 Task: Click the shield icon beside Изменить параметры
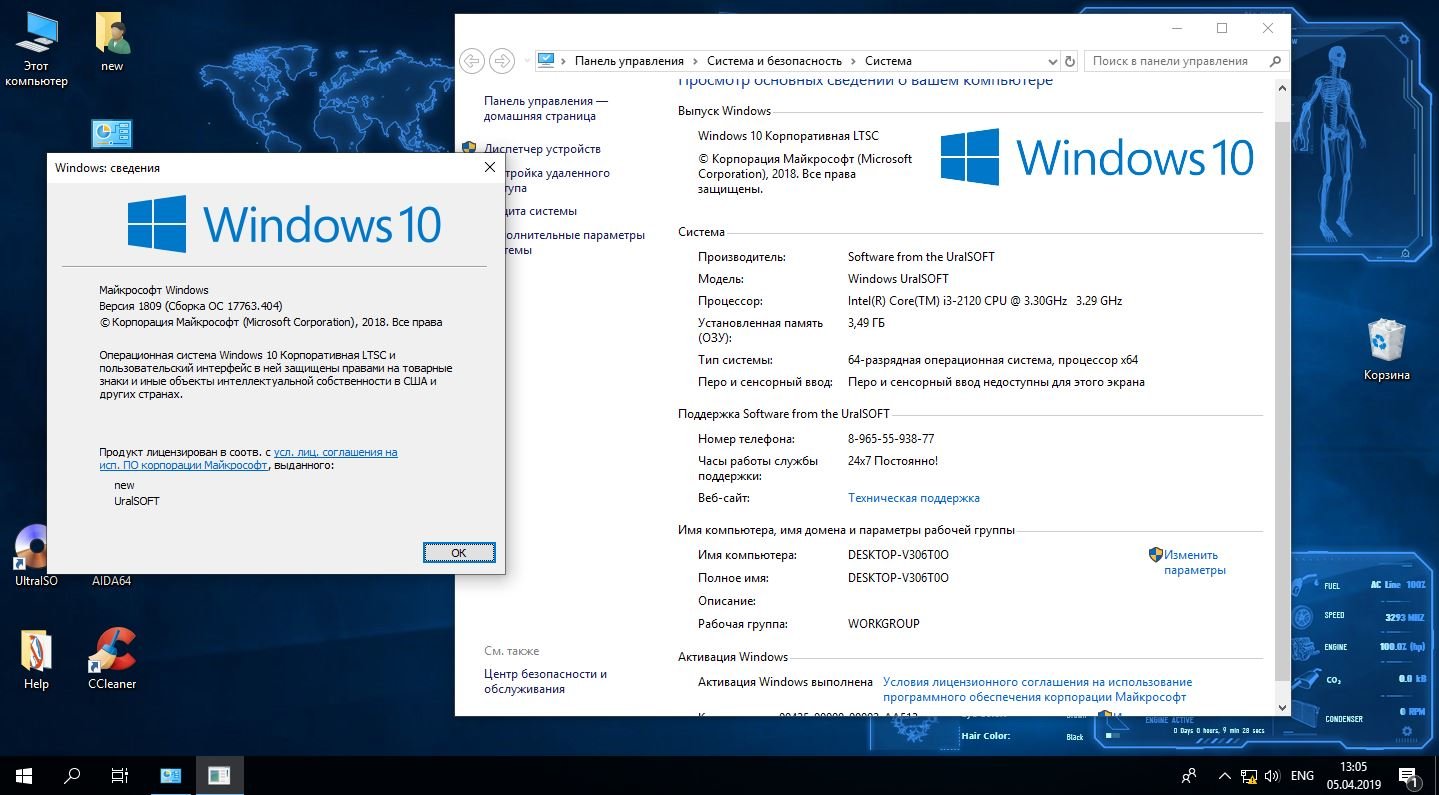pos(1155,554)
